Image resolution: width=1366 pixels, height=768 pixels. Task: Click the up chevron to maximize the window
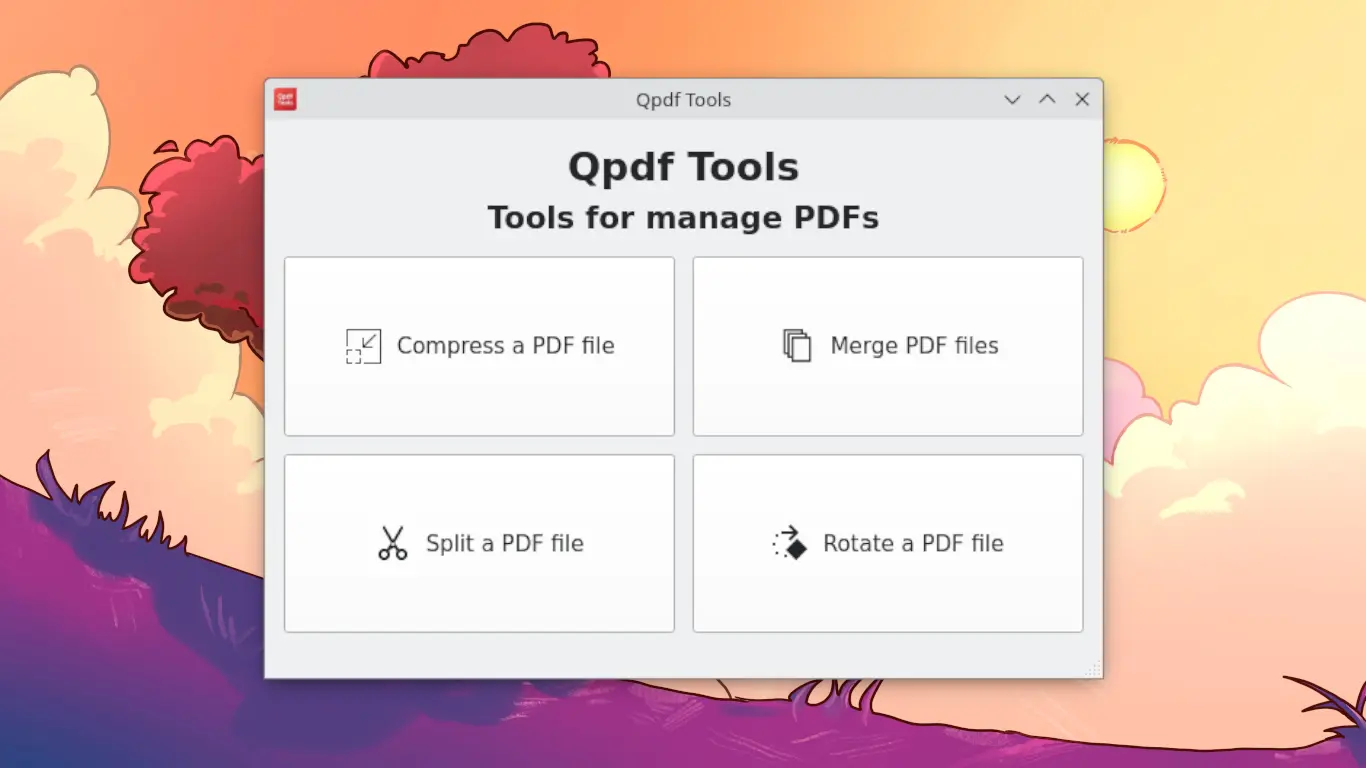tap(1047, 99)
